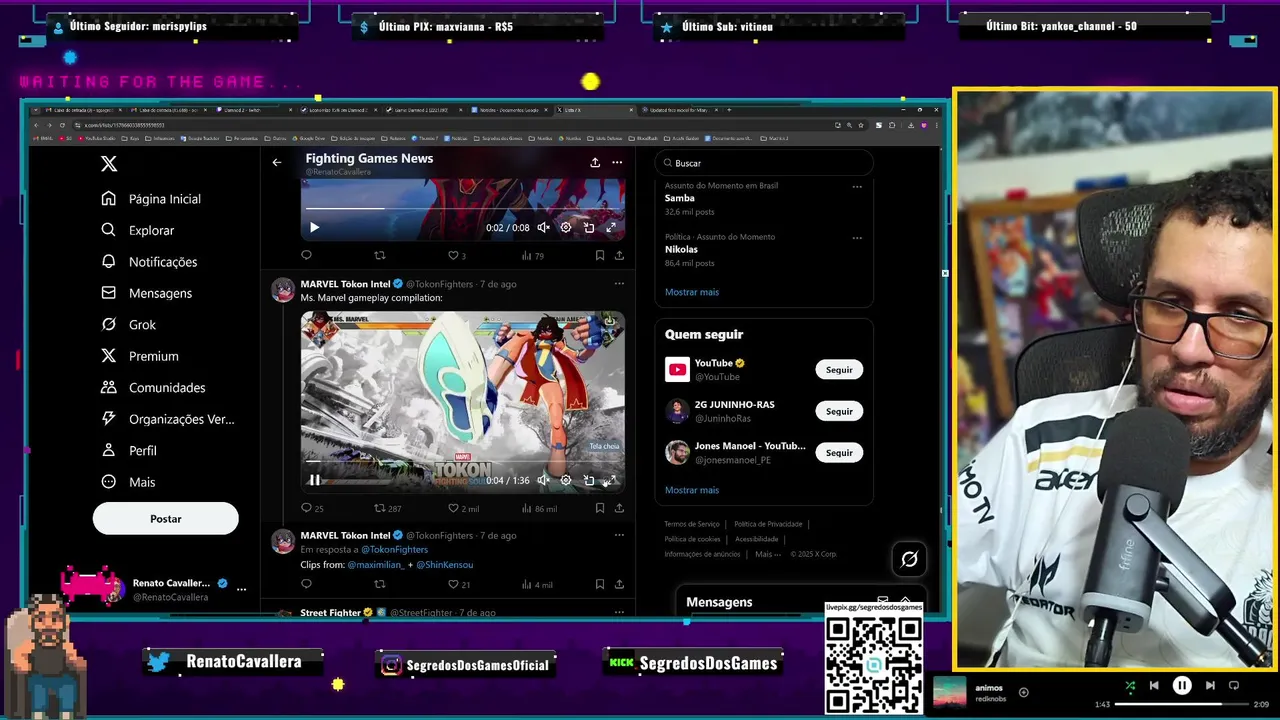1280x720 pixels.
Task: Open more options for Fighting Games News list
Action: pos(617,162)
